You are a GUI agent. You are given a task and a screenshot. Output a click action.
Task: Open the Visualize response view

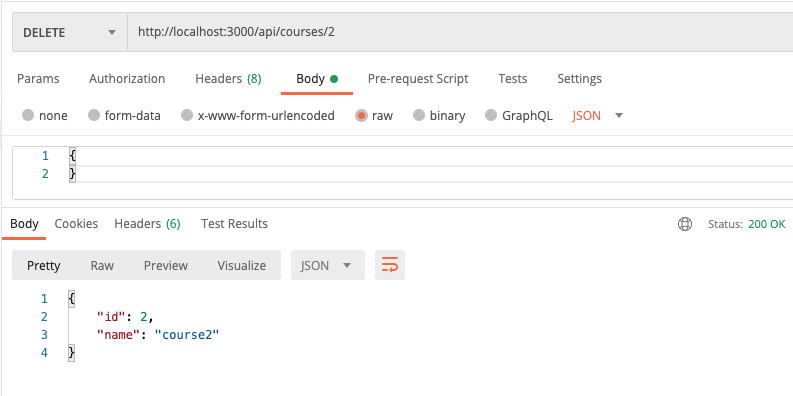point(242,266)
